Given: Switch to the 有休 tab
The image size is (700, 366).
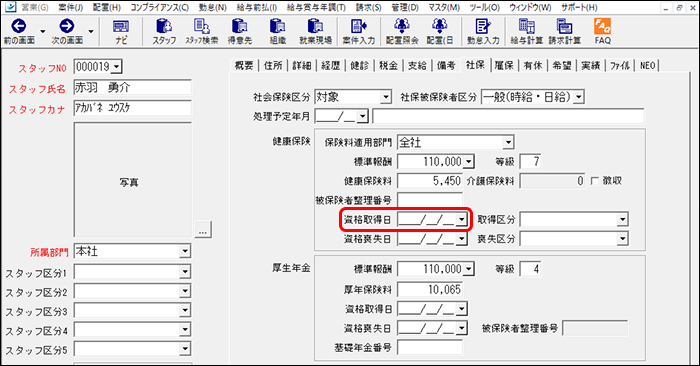Looking at the screenshot, I should [533, 66].
